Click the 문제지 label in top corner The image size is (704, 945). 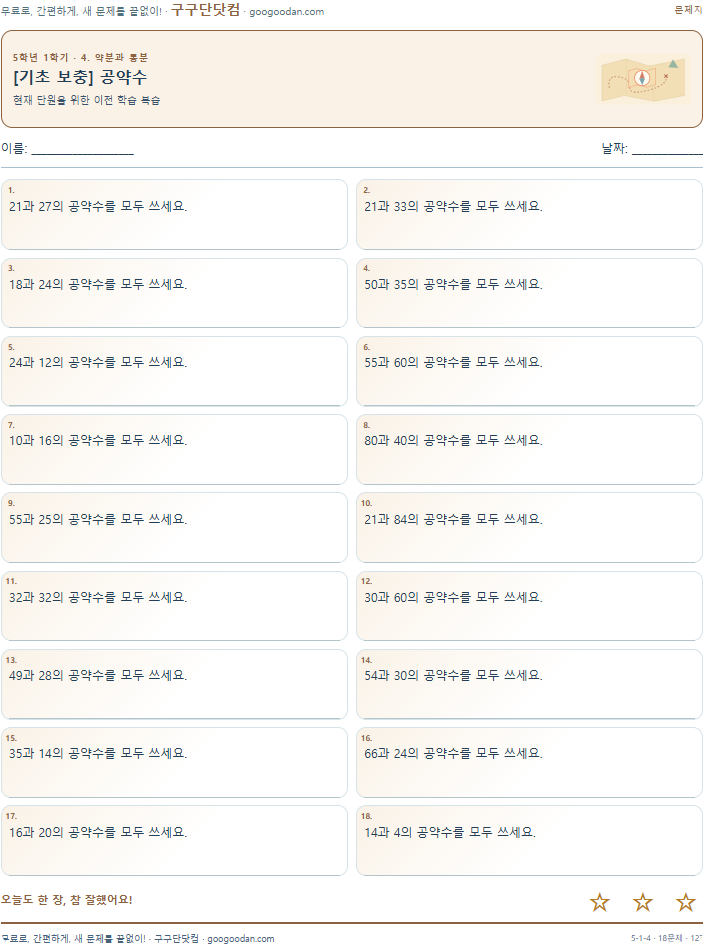[x=688, y=10]
